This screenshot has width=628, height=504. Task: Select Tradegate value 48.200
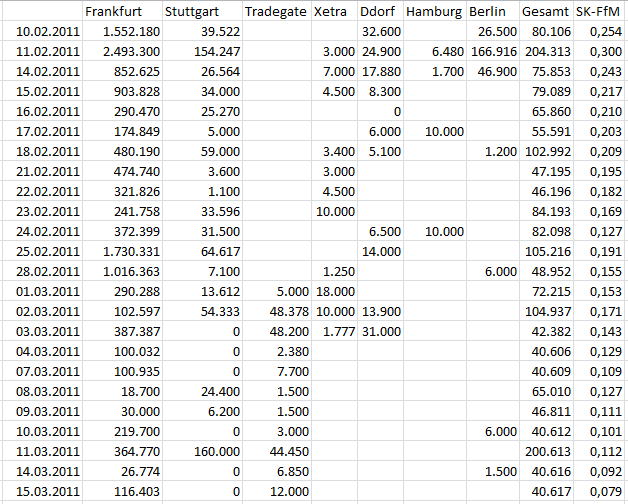[x=277, y=331]
